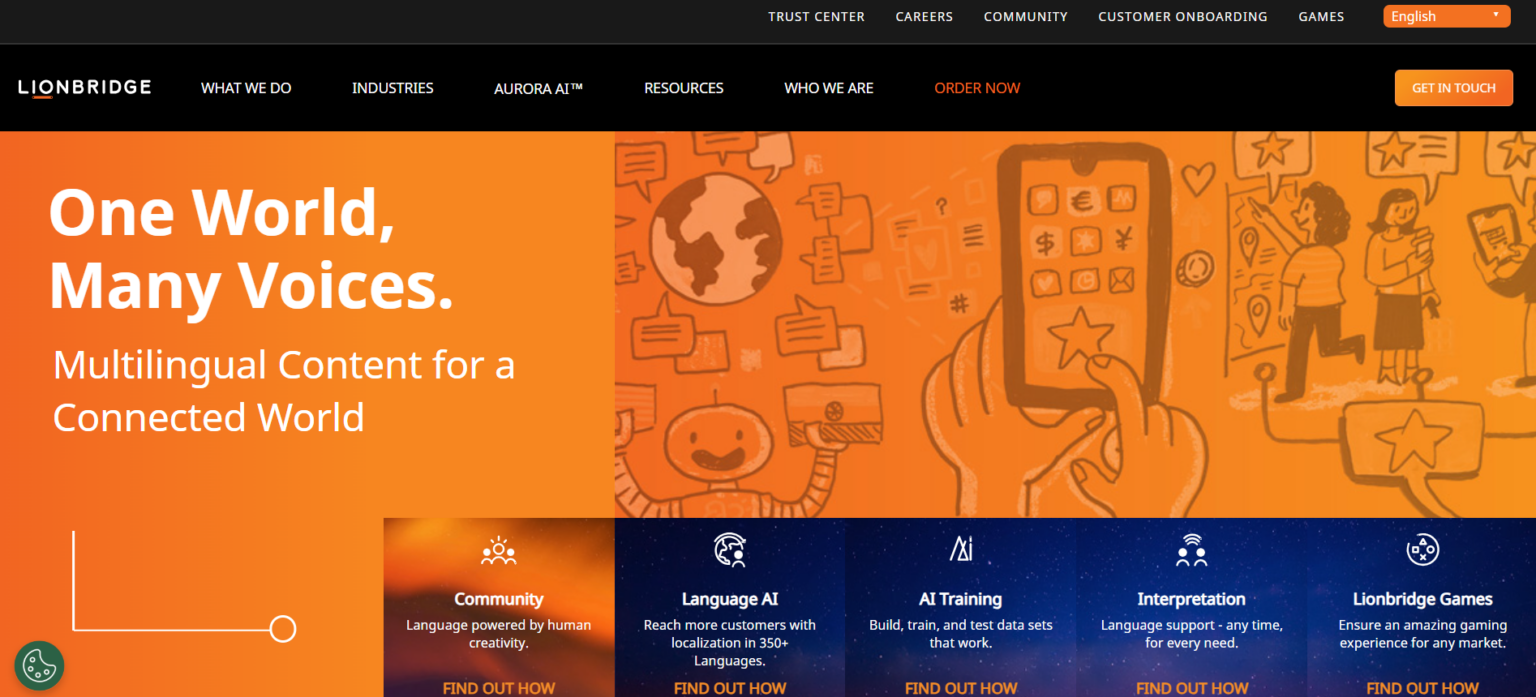Click the Language AI globe icon

pos(729,551)
